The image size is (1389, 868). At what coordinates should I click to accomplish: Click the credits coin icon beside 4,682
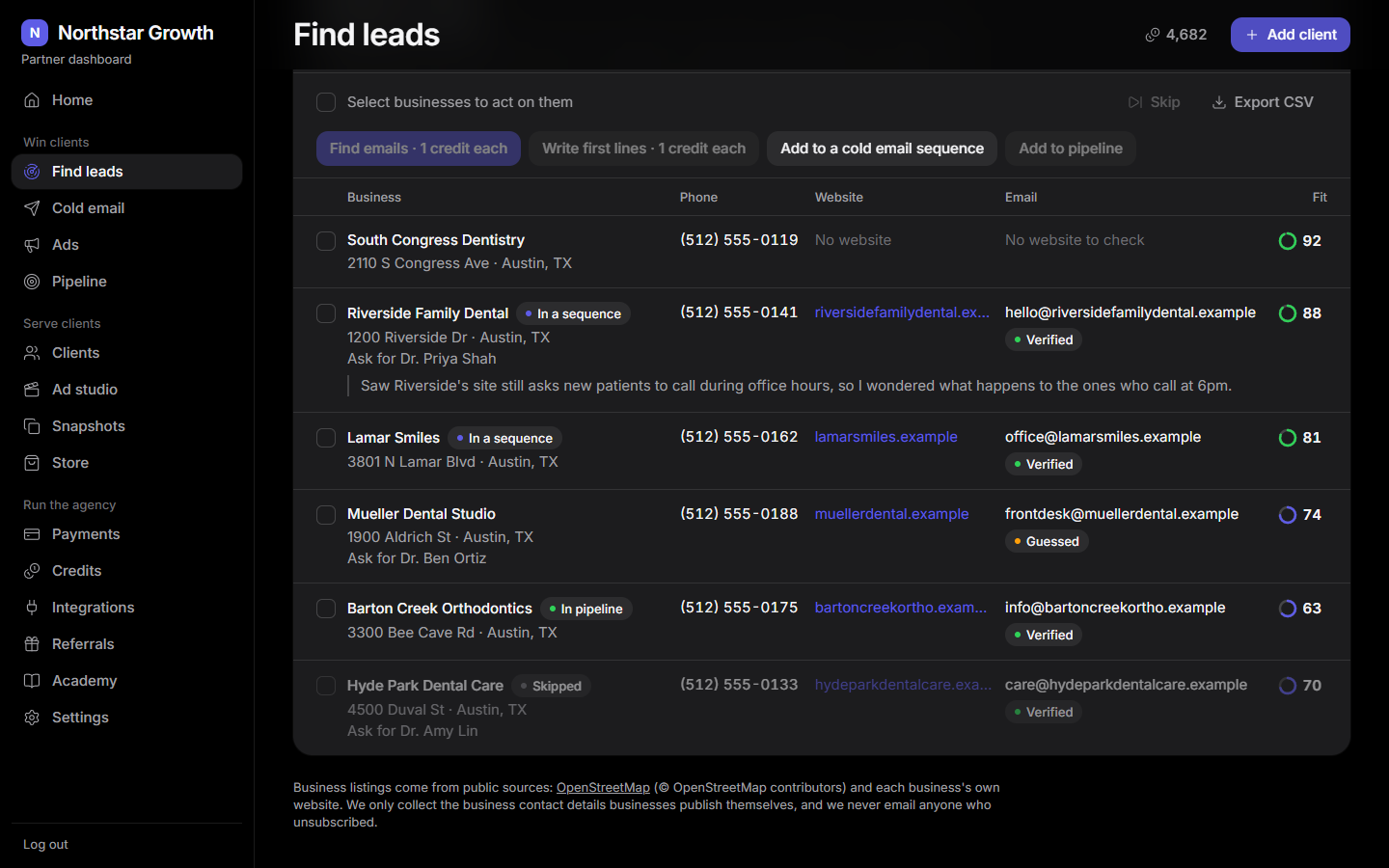pos(1152,35)
